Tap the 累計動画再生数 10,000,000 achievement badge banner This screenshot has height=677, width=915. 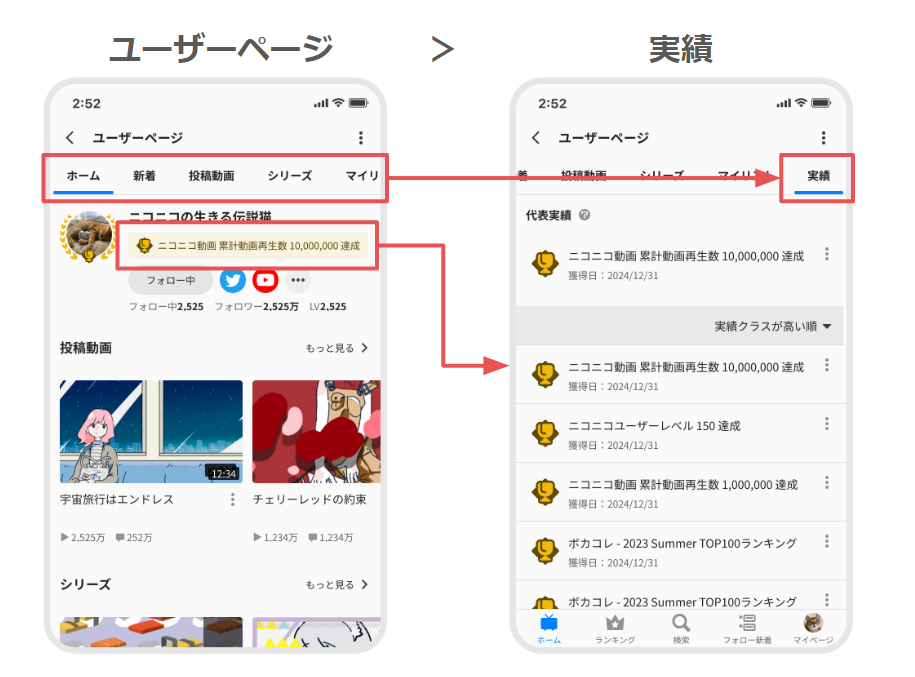point(247,246)
